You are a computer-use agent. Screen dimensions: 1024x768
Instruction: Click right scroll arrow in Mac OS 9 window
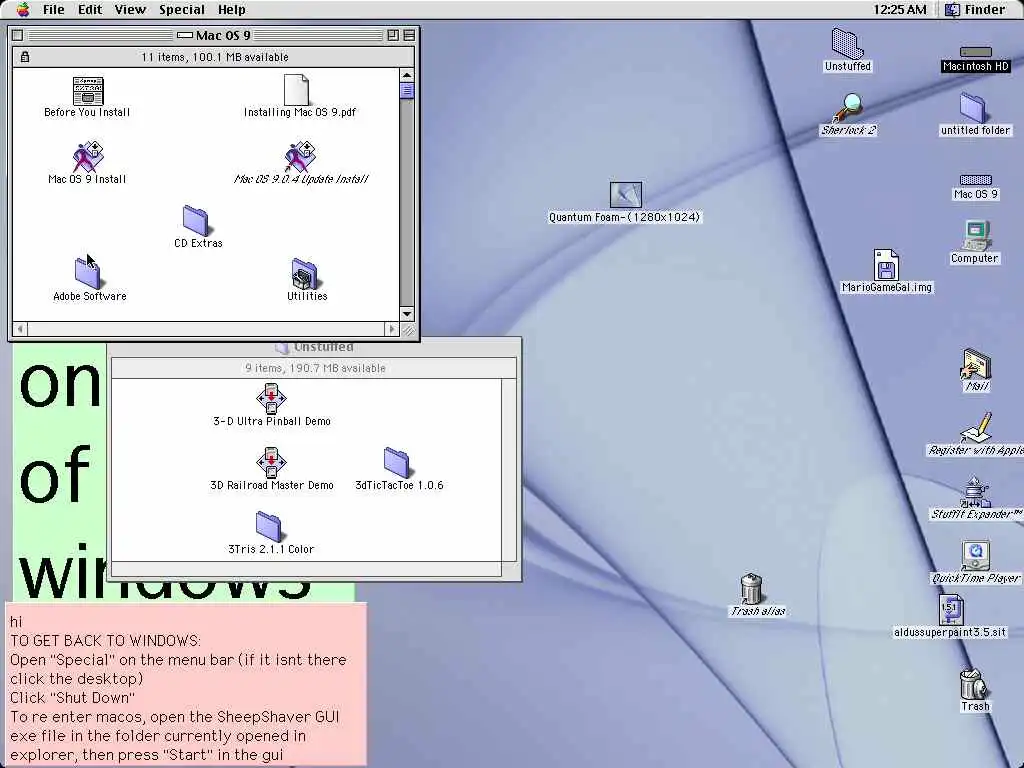point(392,328)
